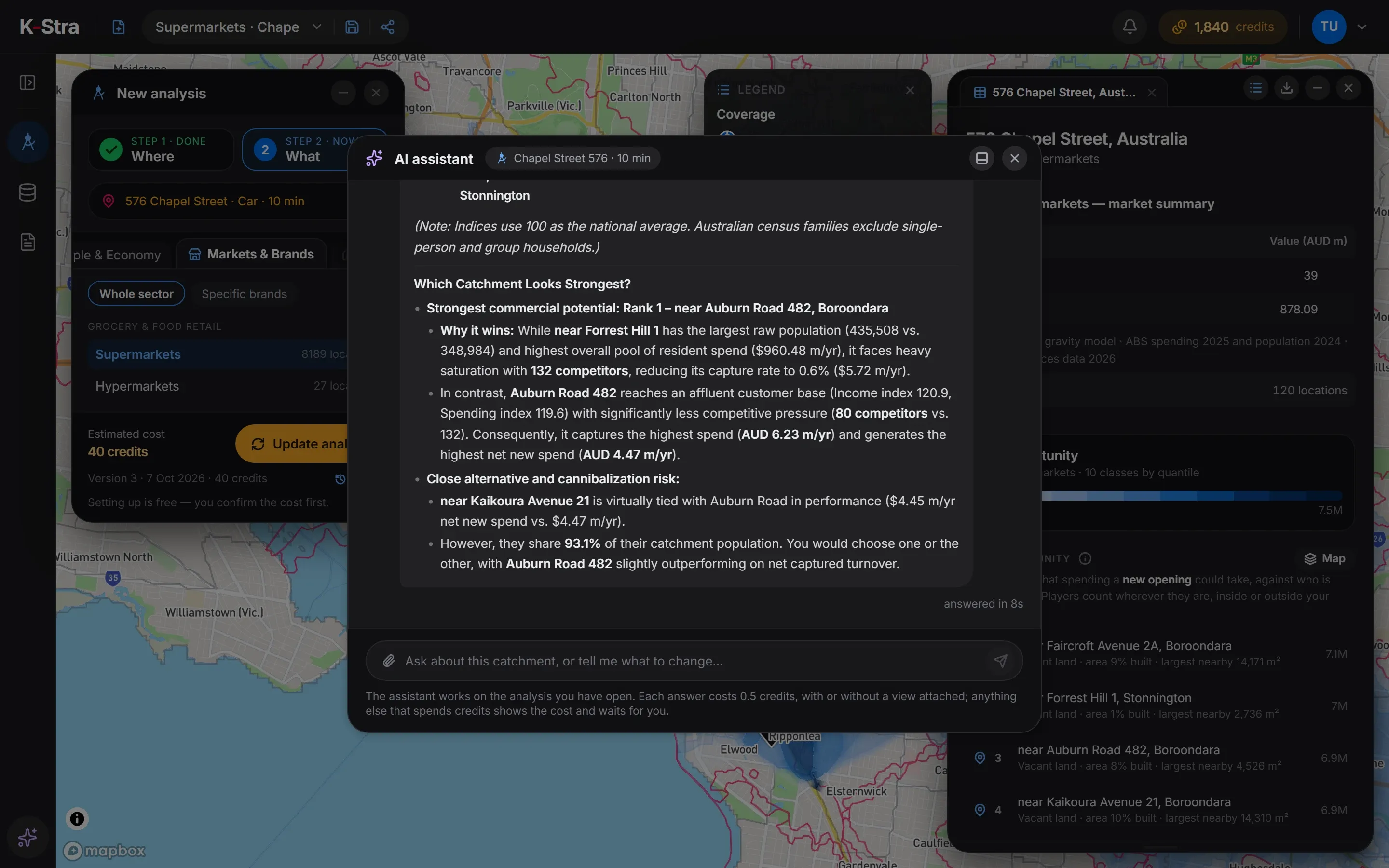Select the 576 Chapel Street results tab
1389x868 pixels.
1063,93
